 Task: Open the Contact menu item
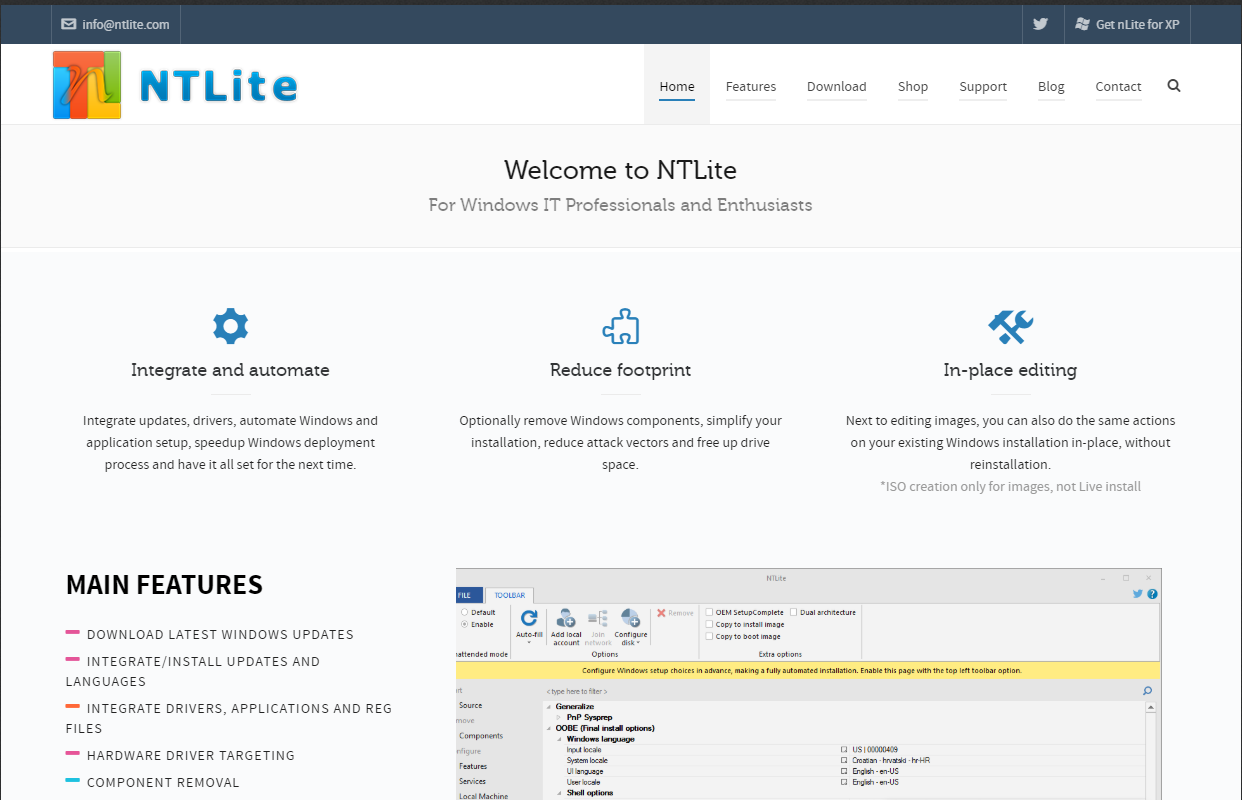[x=1118, y=86]
